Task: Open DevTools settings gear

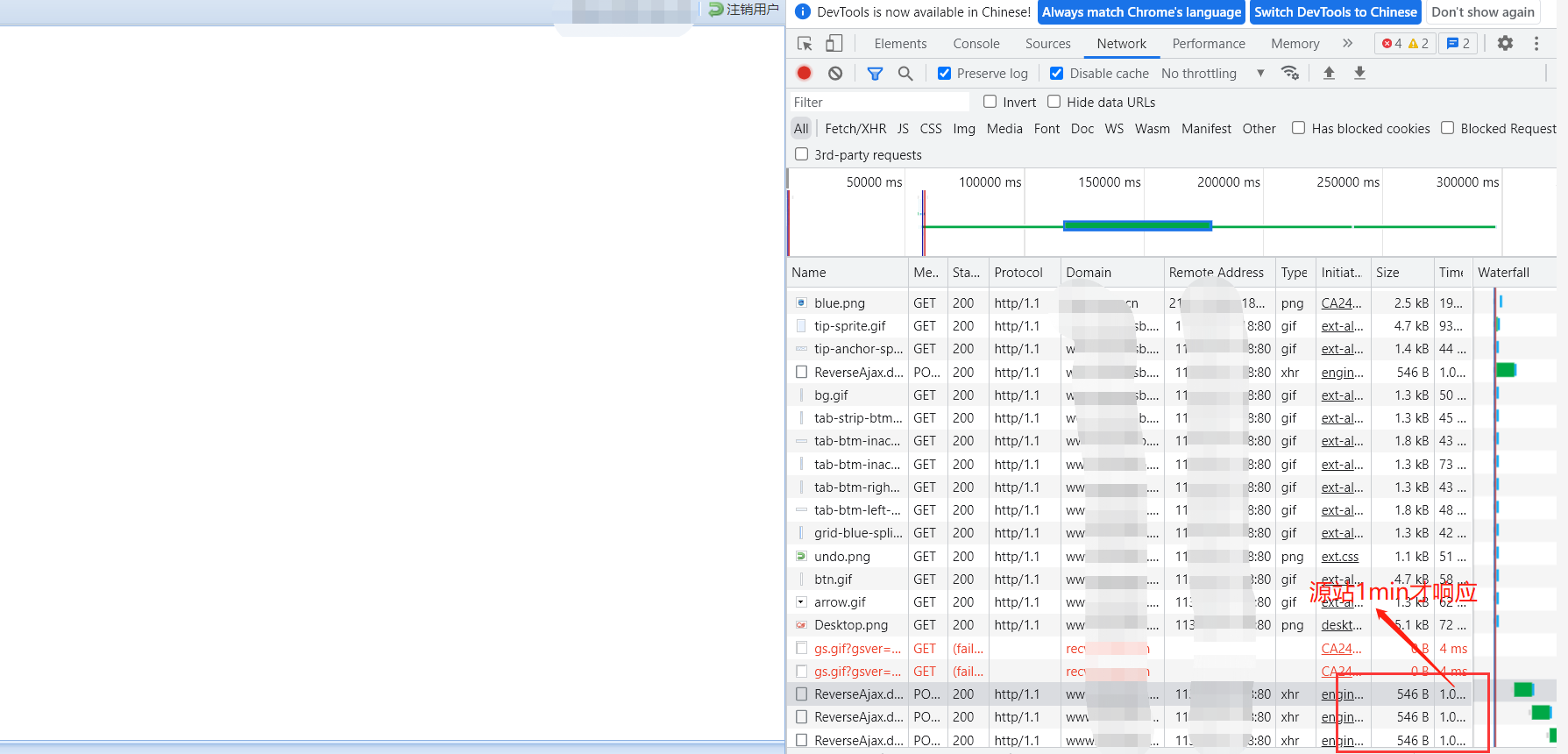Action: click(x=1505, y=44)
